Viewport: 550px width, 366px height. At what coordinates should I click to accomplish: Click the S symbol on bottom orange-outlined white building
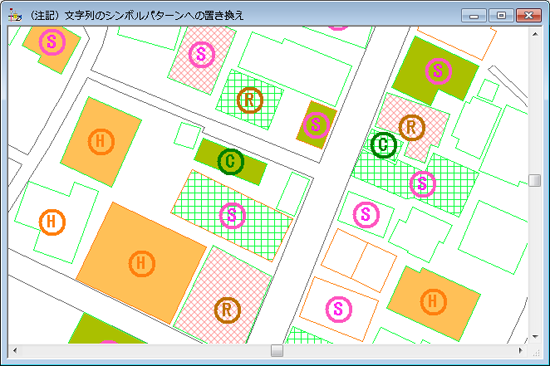(338, 309)
